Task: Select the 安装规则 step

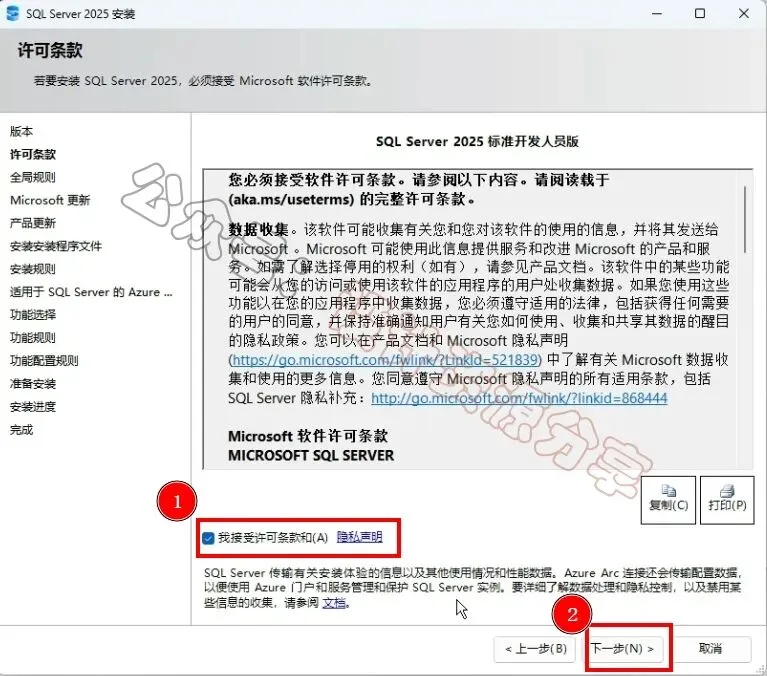Action: pos(33,269)
